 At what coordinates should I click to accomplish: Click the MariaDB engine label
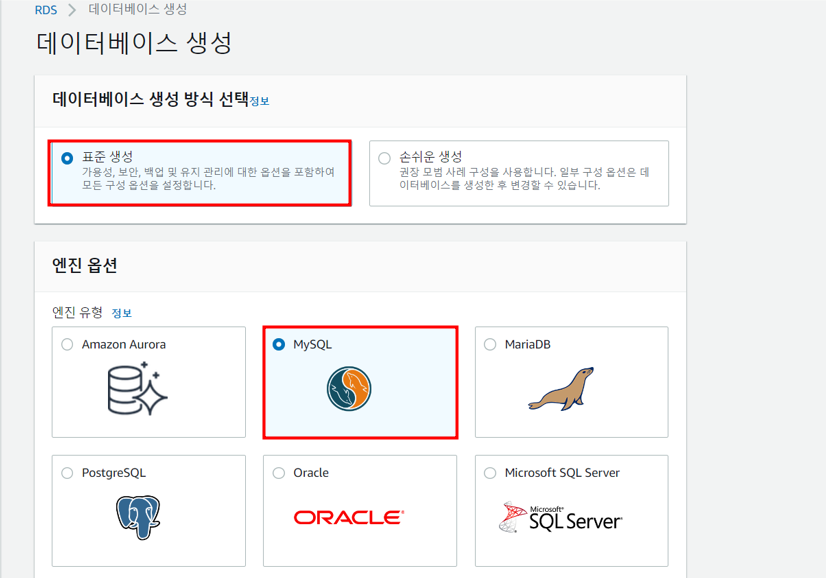coord(527,345)
